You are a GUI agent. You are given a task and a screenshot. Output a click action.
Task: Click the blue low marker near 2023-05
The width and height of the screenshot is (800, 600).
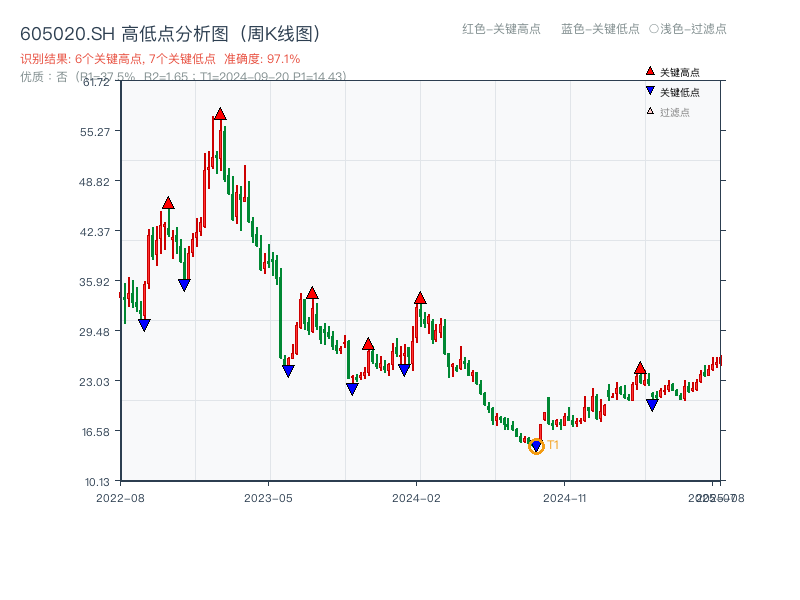coord(286,368)
